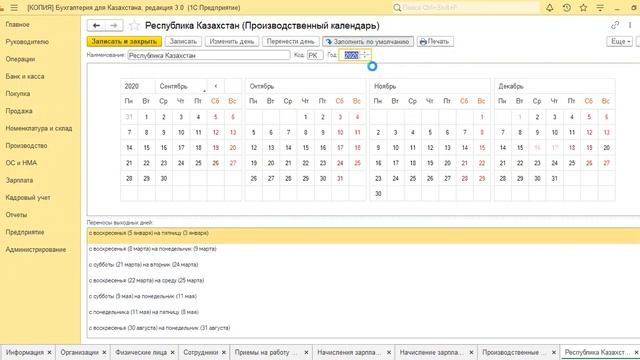
Task: Open Покупка section in sidebar
Action: tap(18, 93)
